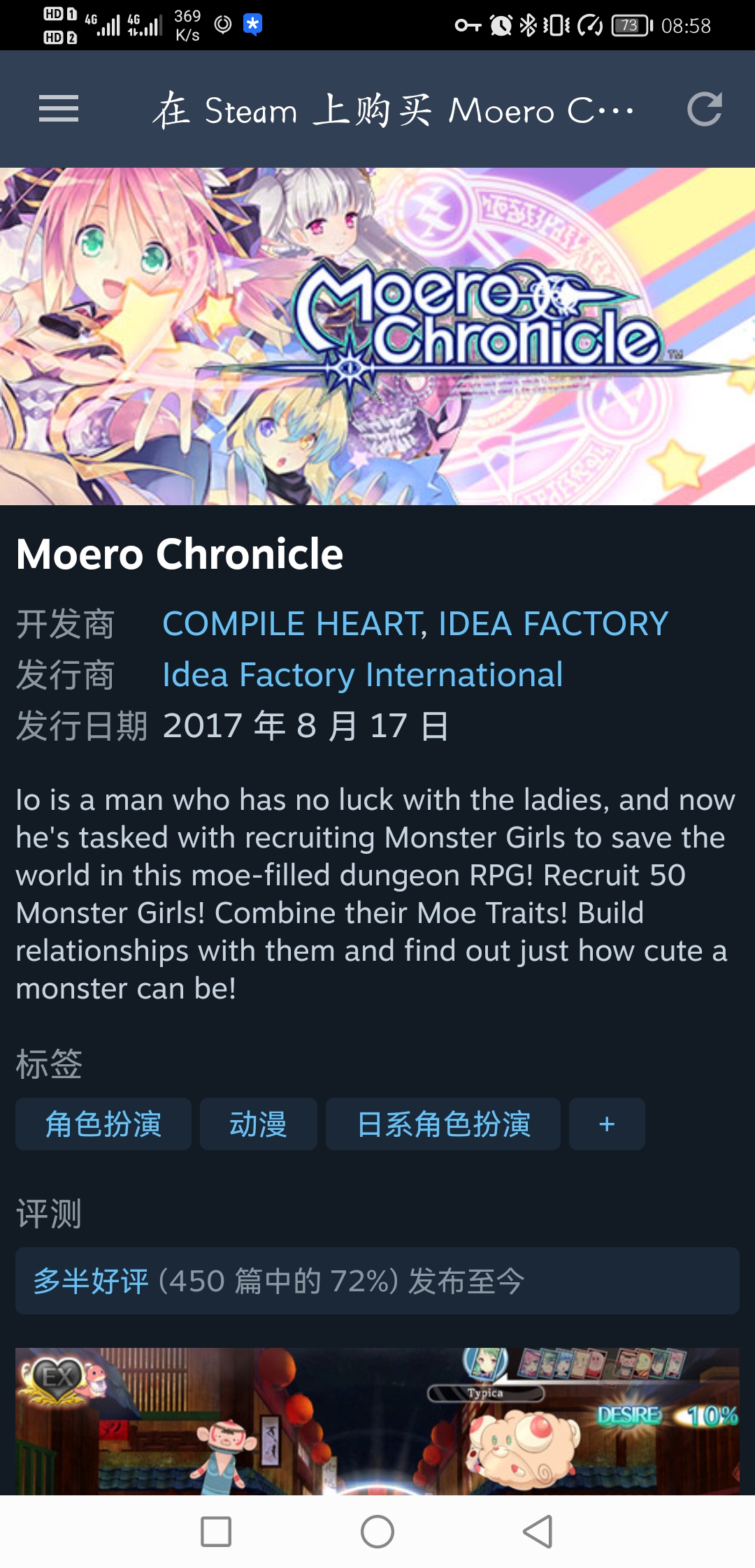Open the hamburger navigation menu
The image size is (755, 1568).
pyautogui.click(x=59, y=109)
